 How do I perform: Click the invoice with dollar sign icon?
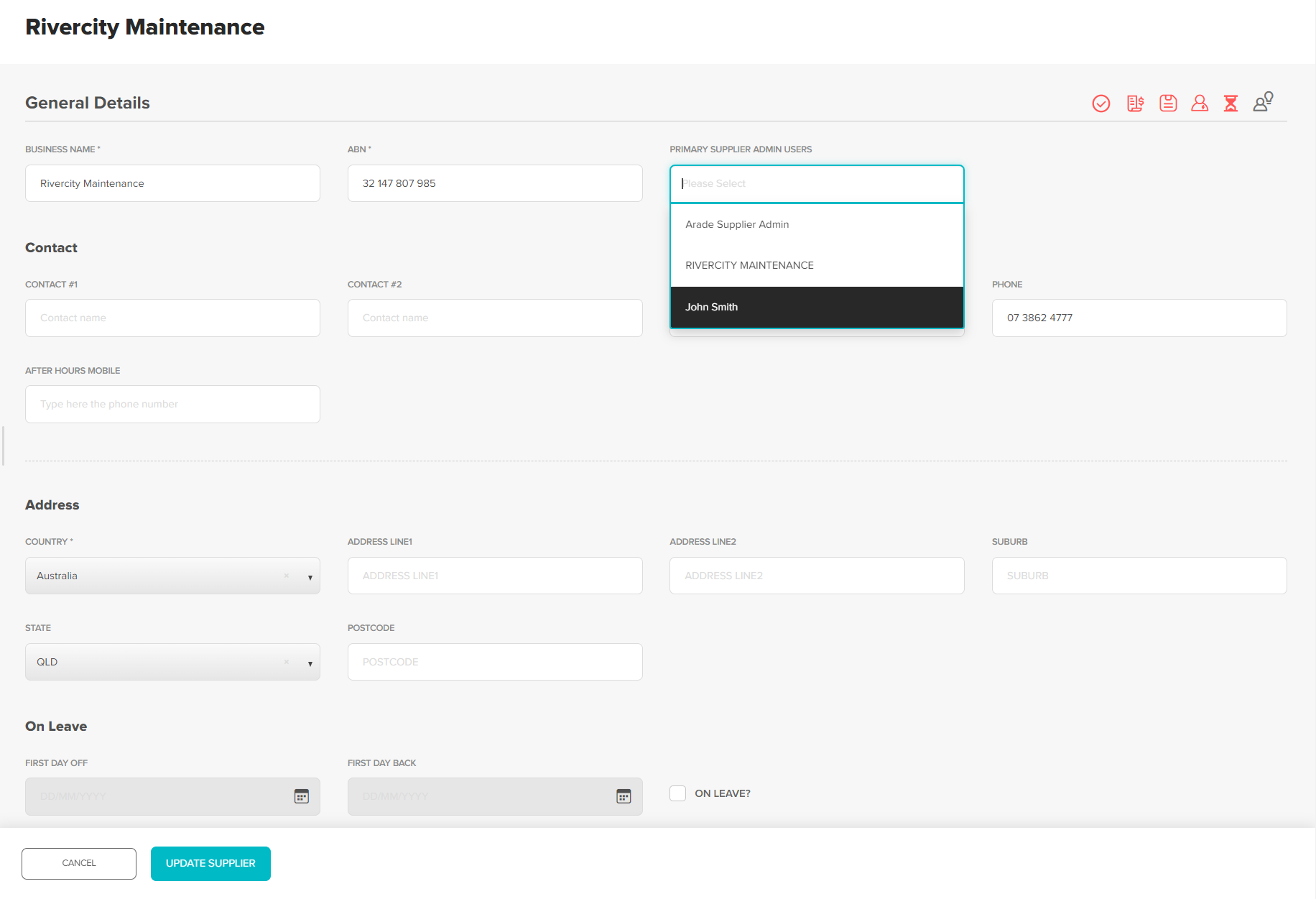coord(1135,103)
